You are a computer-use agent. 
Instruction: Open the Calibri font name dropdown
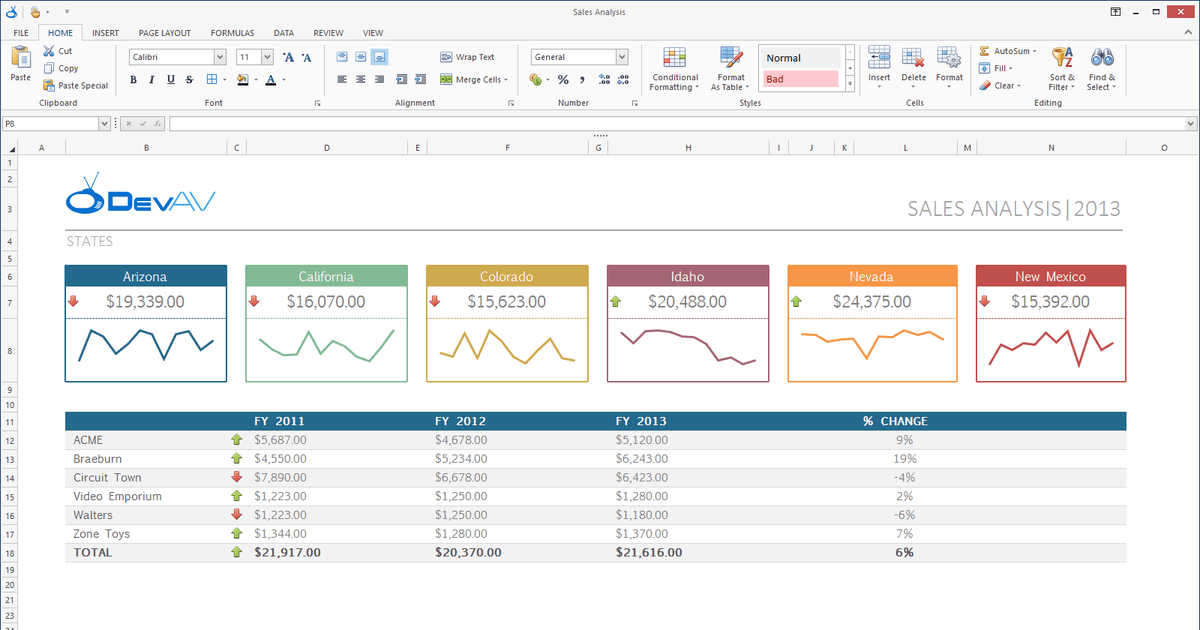[x=219, y=57]
